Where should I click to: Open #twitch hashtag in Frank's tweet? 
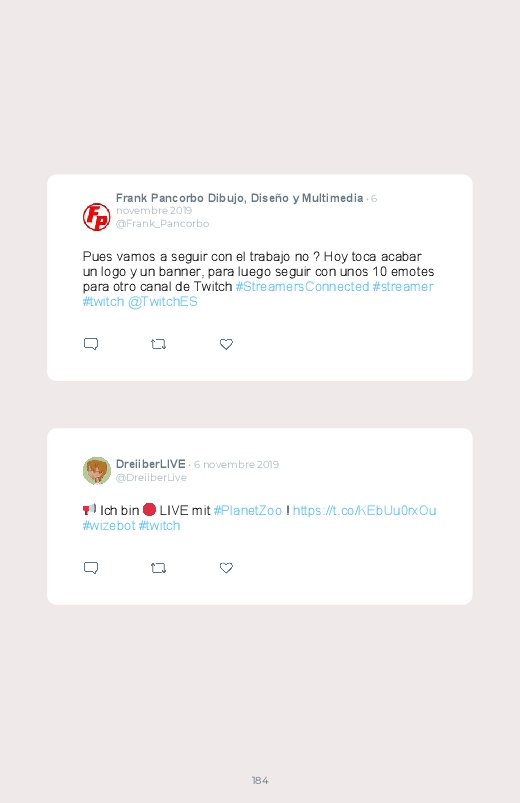point(103,302)
